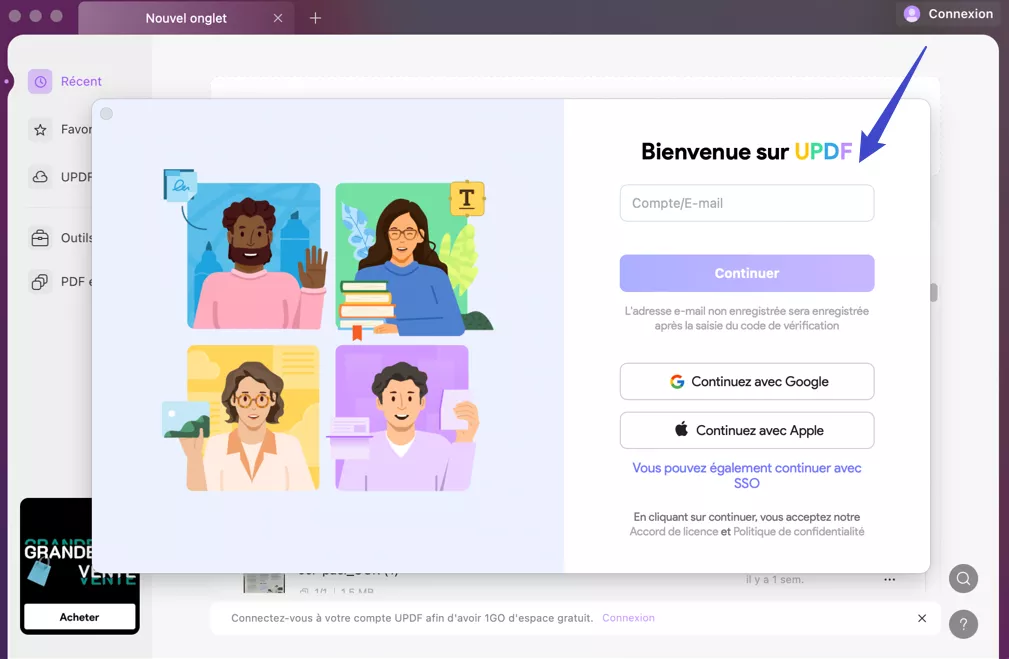The image size is (1009, 659).
Task: Select the Favoris star icon in sidebar
Action: click(40, 130)
